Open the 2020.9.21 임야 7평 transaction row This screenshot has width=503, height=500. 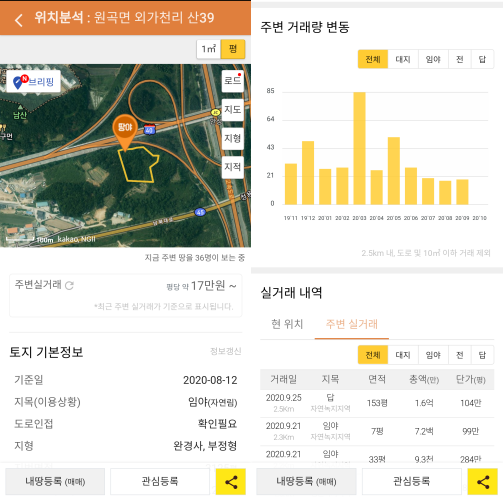point(377,432)
